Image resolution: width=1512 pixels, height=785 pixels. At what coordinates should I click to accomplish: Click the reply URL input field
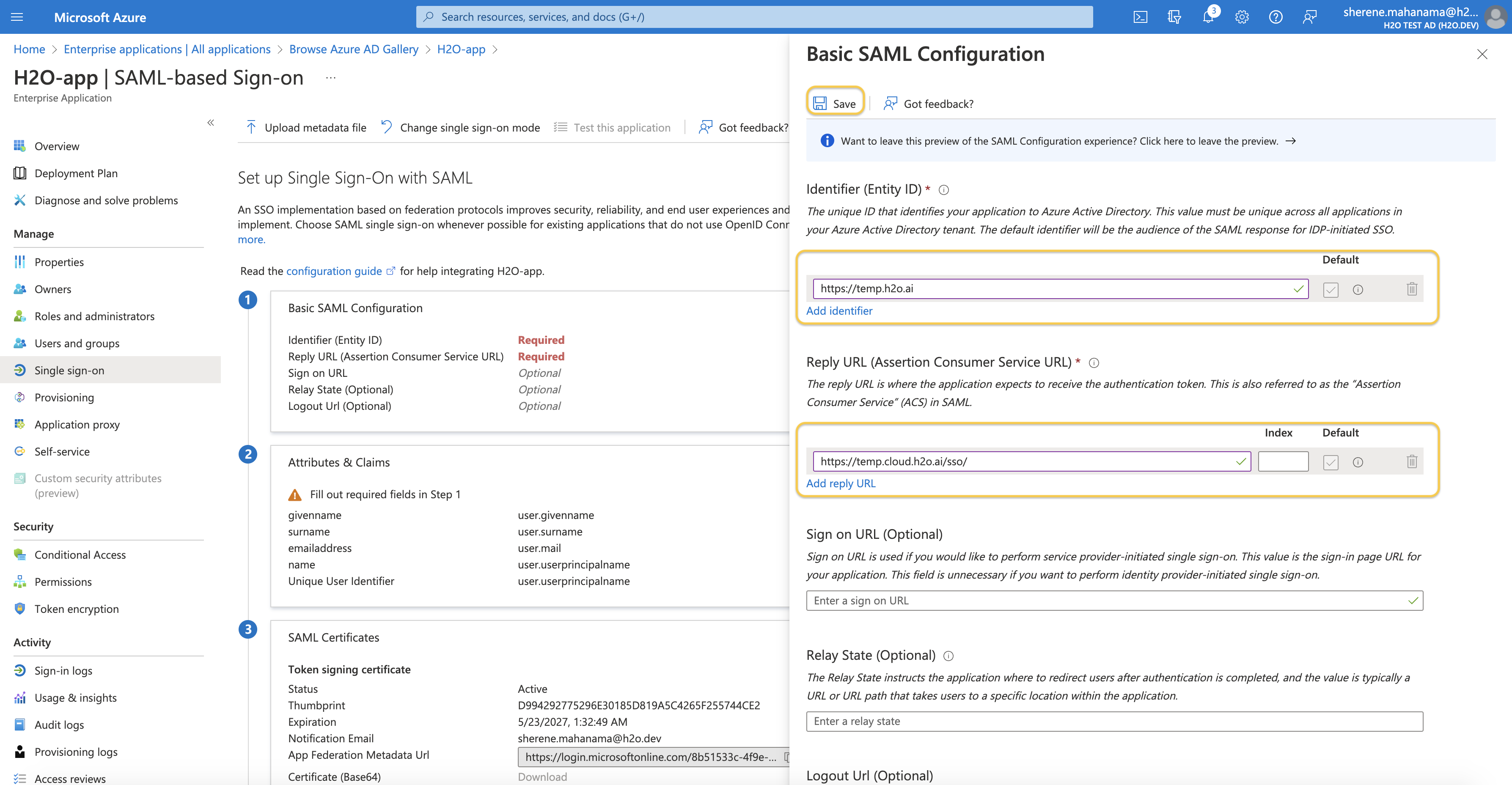pyautogui.click(x=1032, y=461)
